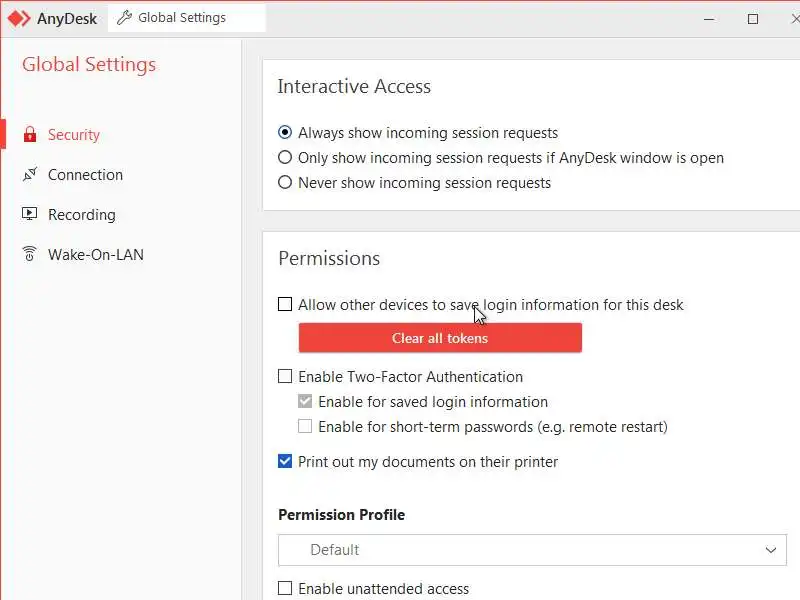Click the Connection plug icon
This screenshot has width=800, height=600.
(29, 175)
